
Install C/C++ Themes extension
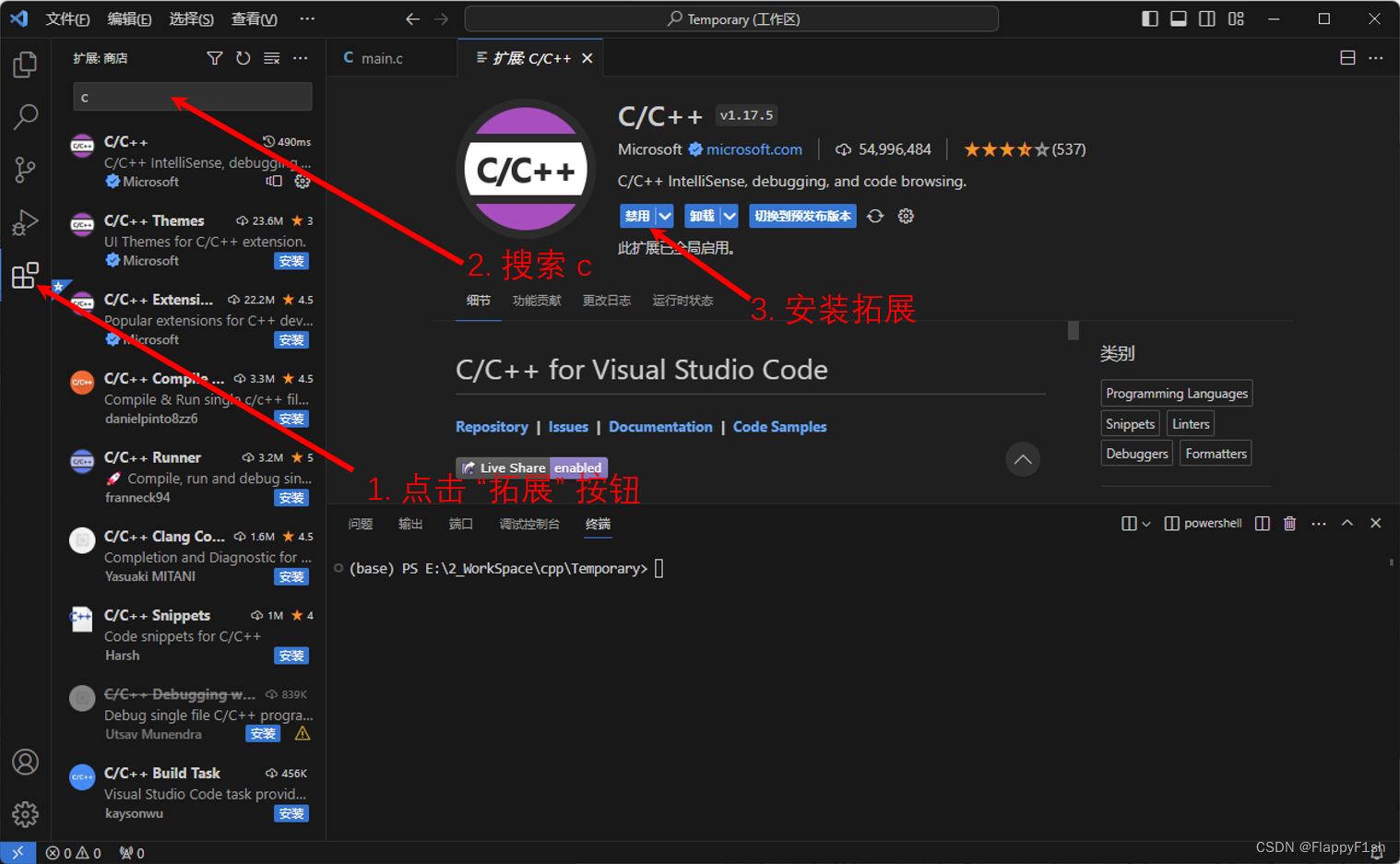[x=291, y=261]
